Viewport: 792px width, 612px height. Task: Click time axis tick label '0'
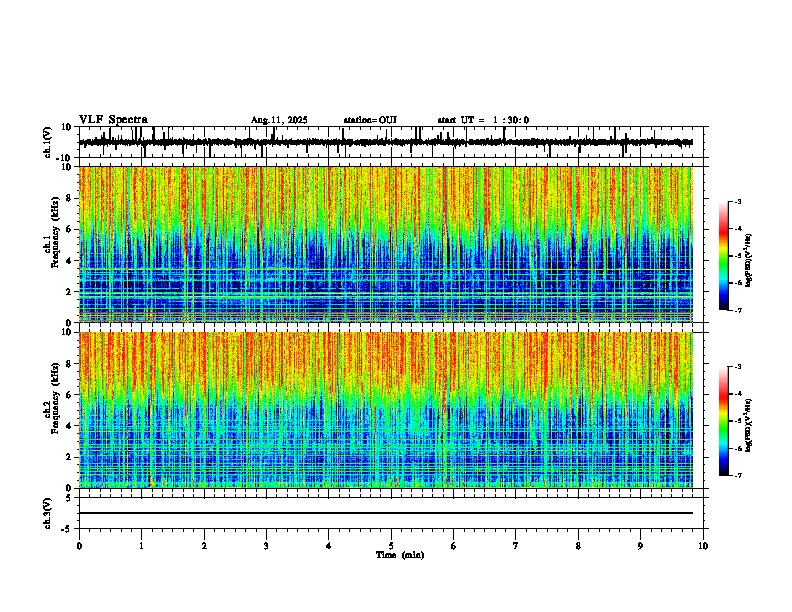coord(79,546)
